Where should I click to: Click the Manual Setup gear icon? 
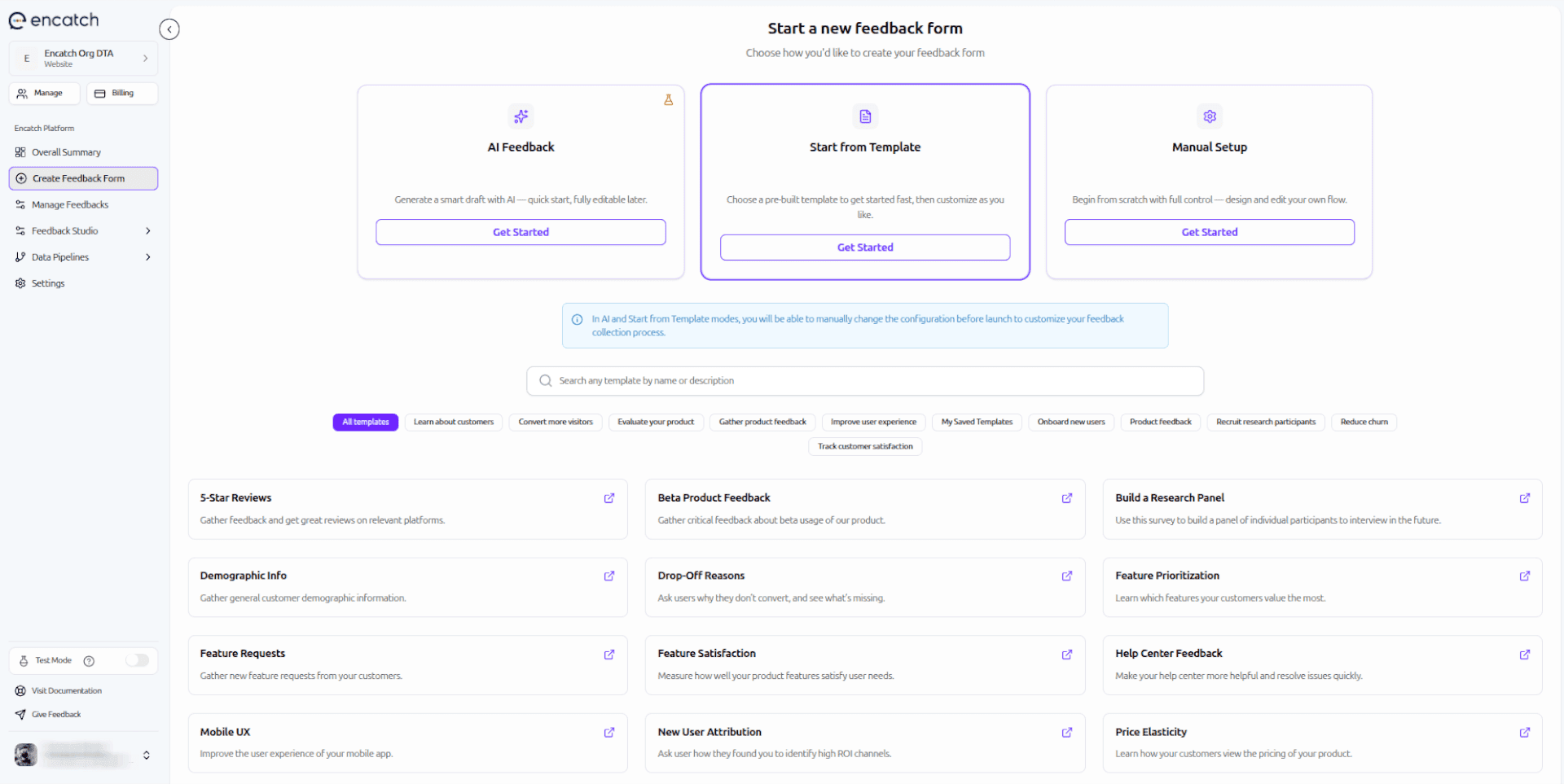pyautogui.click(x=1209, y=116)
